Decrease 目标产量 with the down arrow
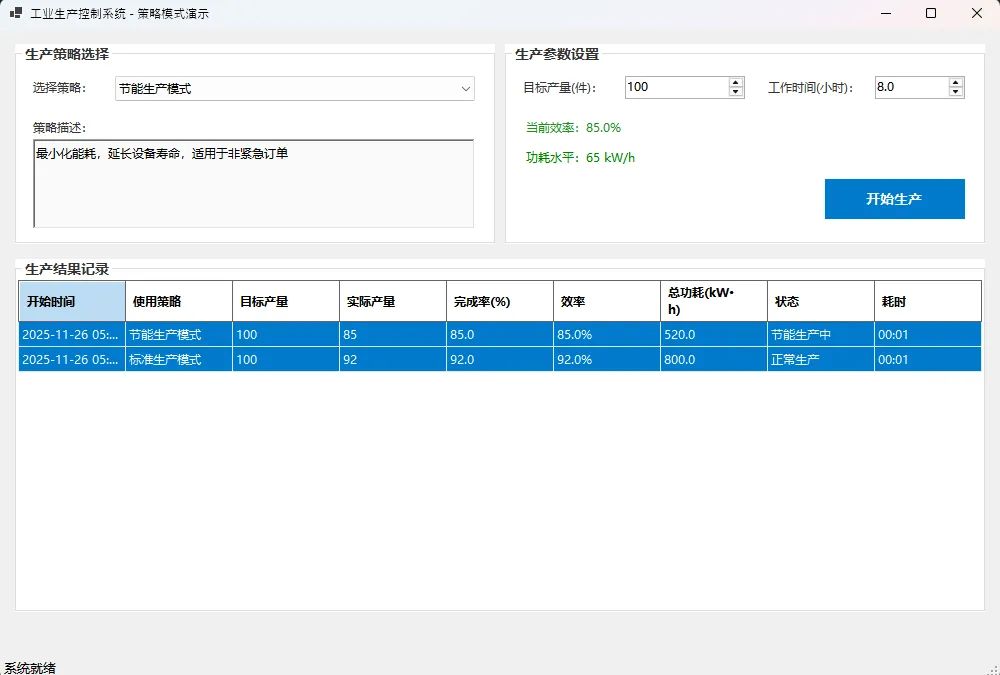Viewport: 1000px width, 675px height. click(736, 92)
